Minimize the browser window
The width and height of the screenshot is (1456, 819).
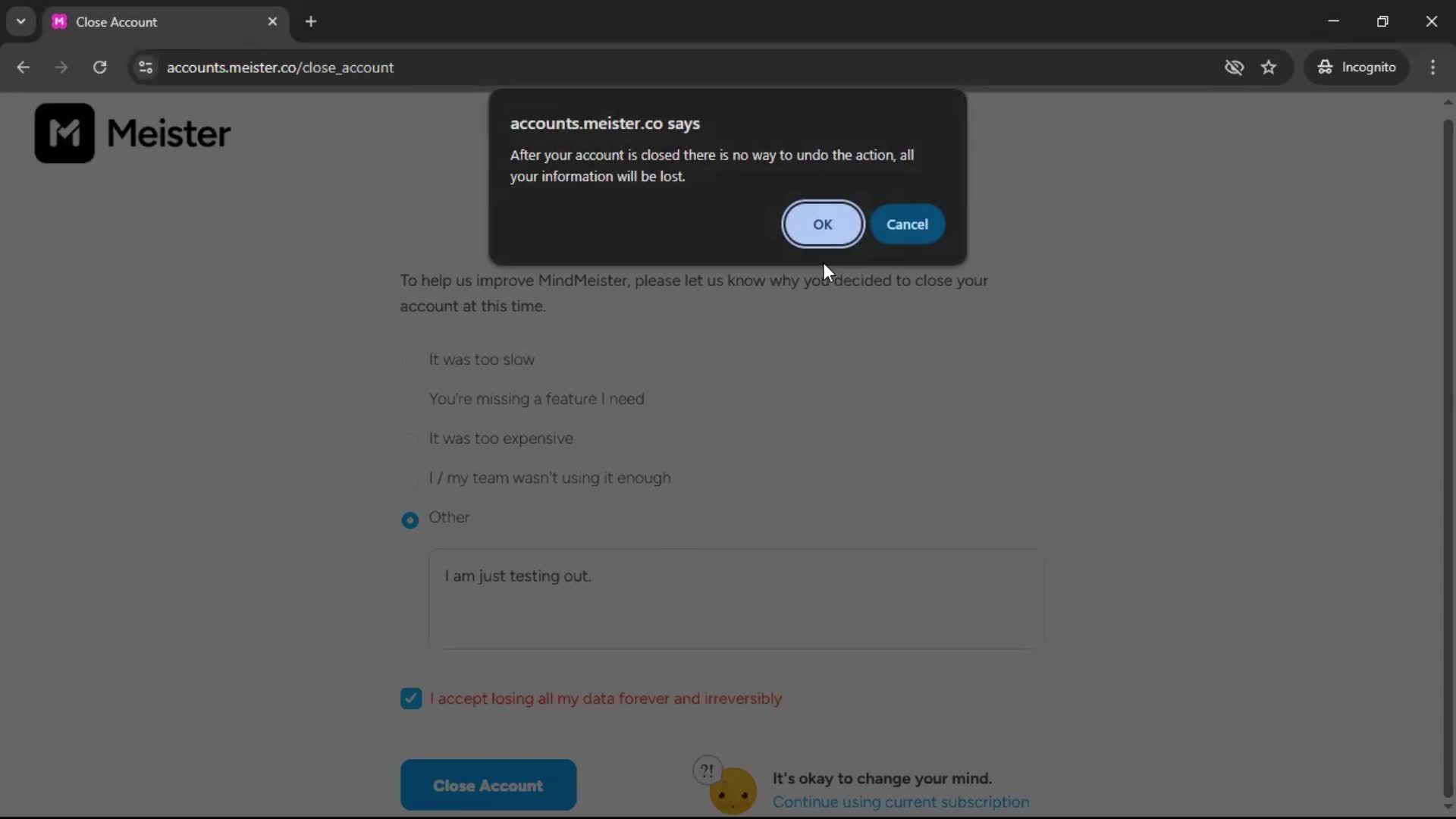[x=1333, y=21]
